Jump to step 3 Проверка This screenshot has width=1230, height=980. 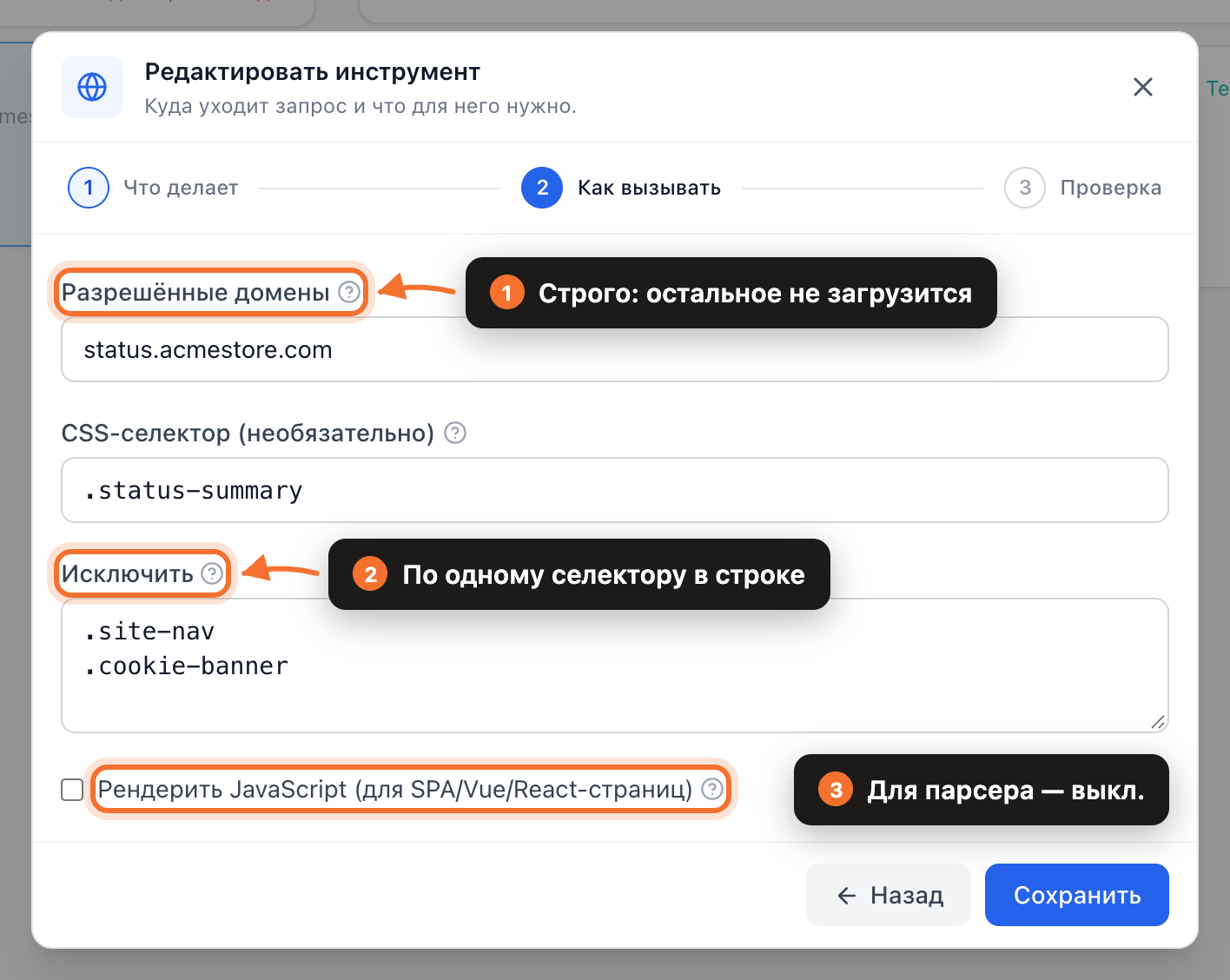[x=1083, y=188]
